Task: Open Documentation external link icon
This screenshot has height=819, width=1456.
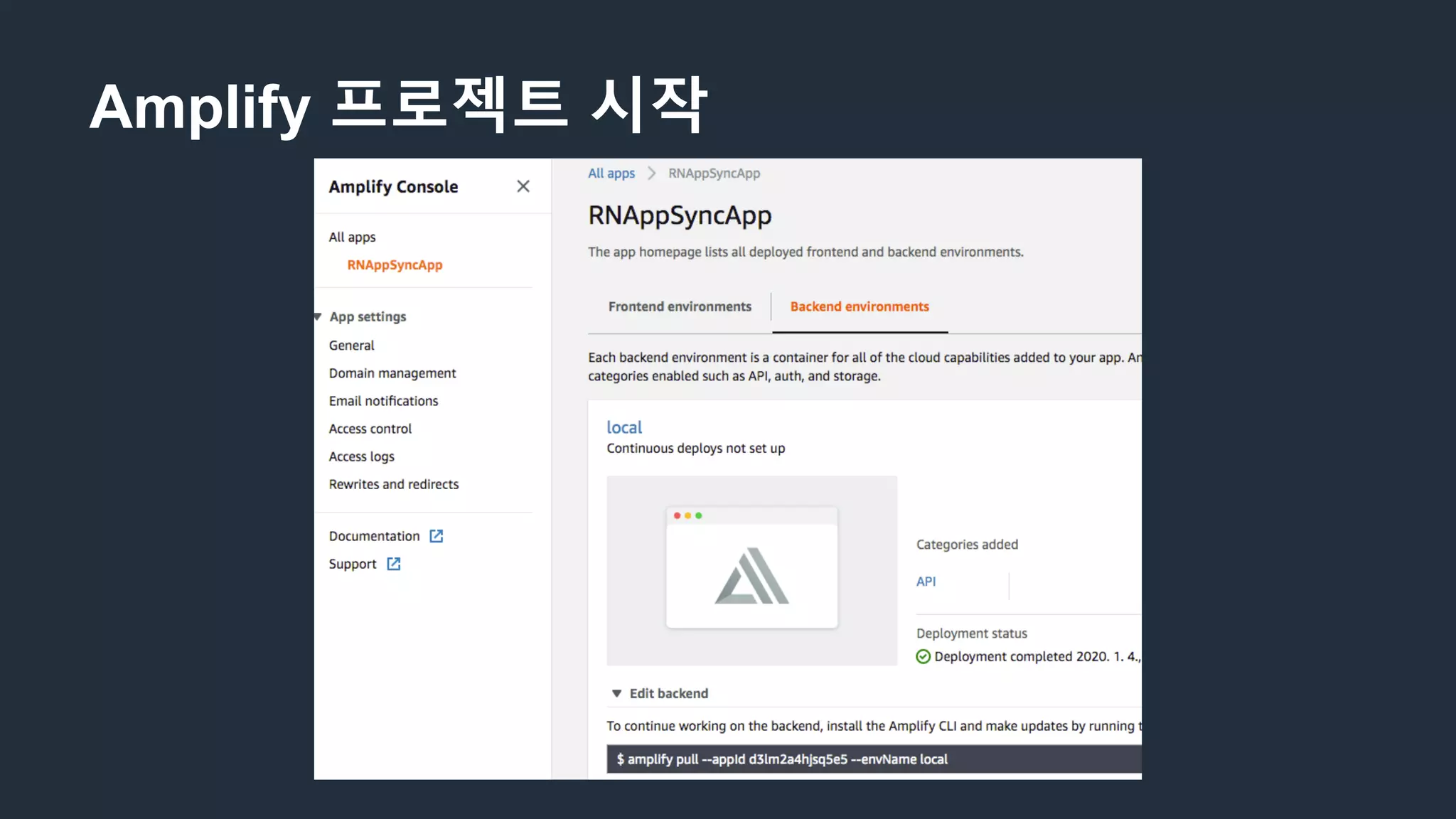Action: click(x=437, y=536)
